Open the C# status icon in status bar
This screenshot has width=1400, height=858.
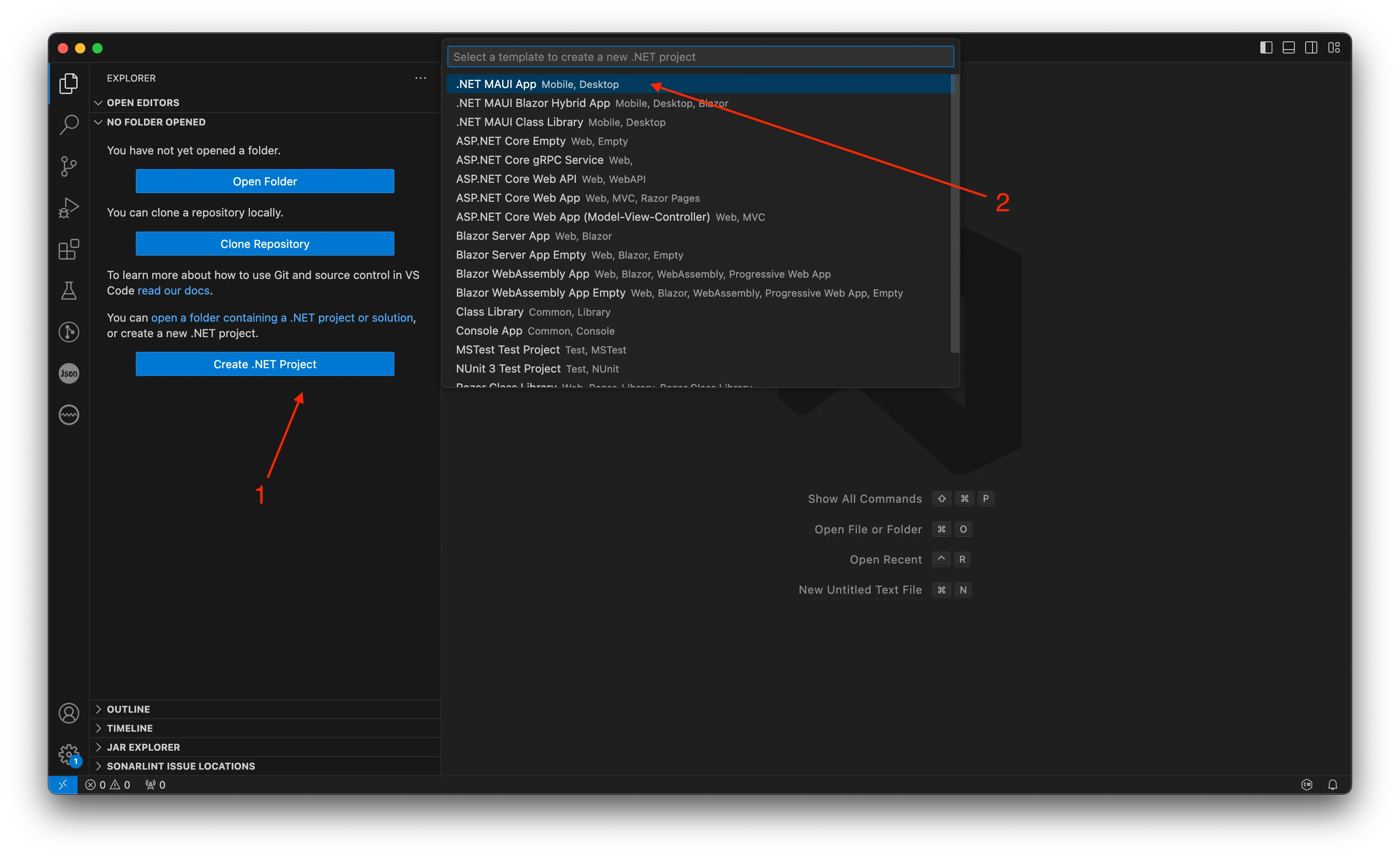[x=1307, y=785]
